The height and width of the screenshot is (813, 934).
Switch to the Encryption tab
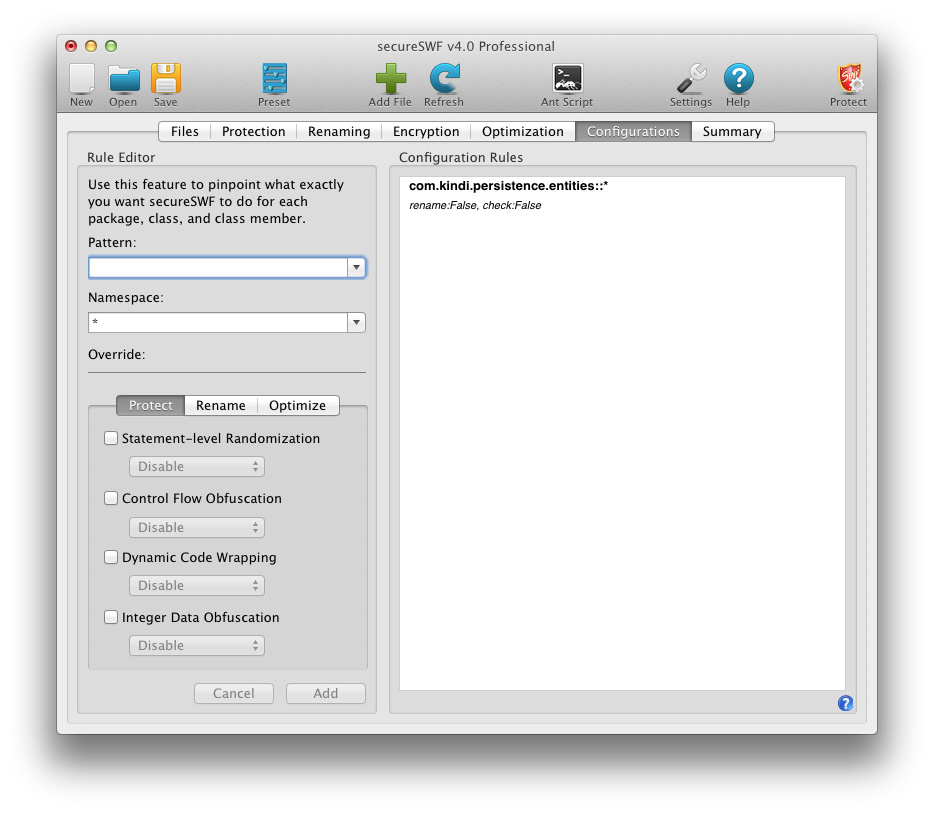click(426, 132)
